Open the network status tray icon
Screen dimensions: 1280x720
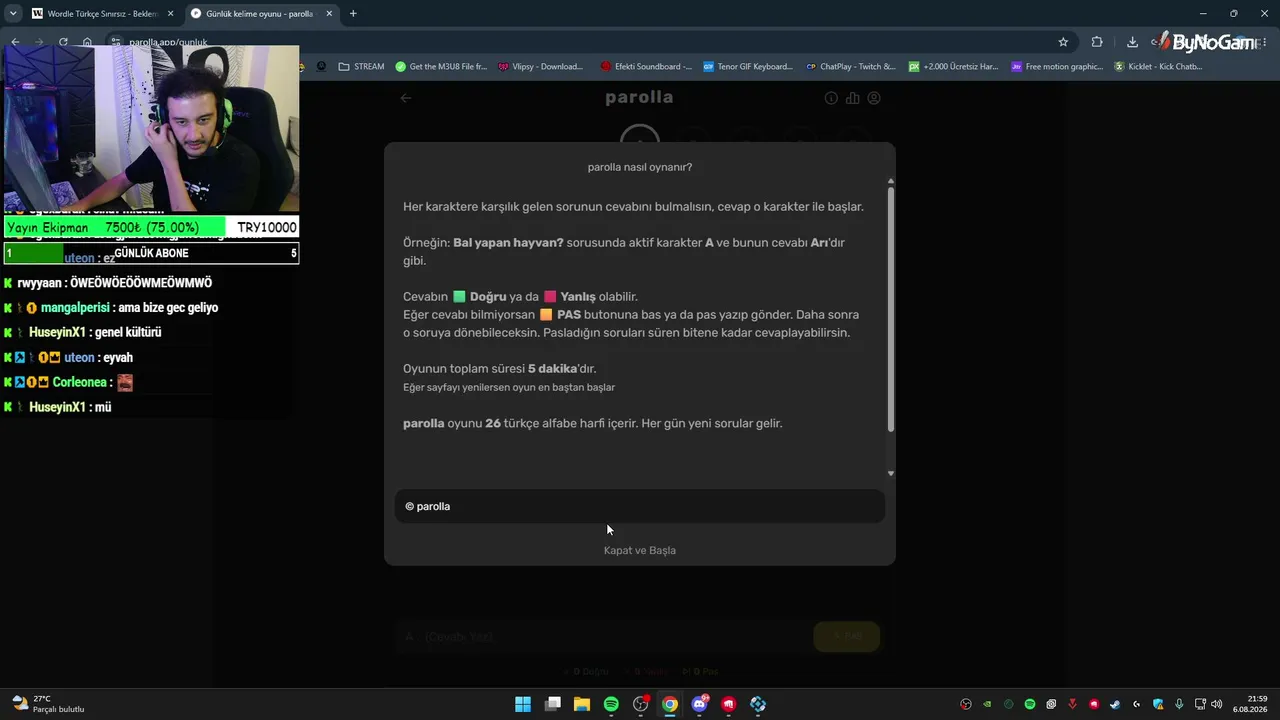[x=1201, y=704]
